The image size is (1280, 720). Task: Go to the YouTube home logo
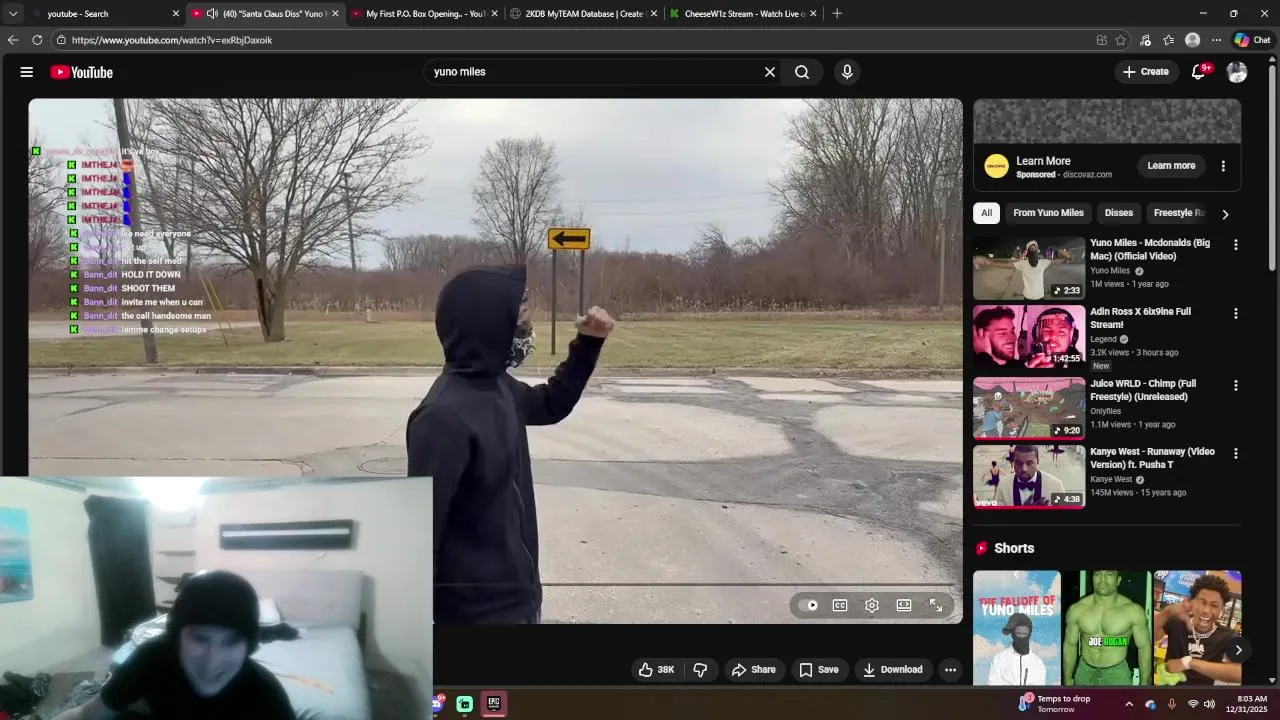point(81,72)
